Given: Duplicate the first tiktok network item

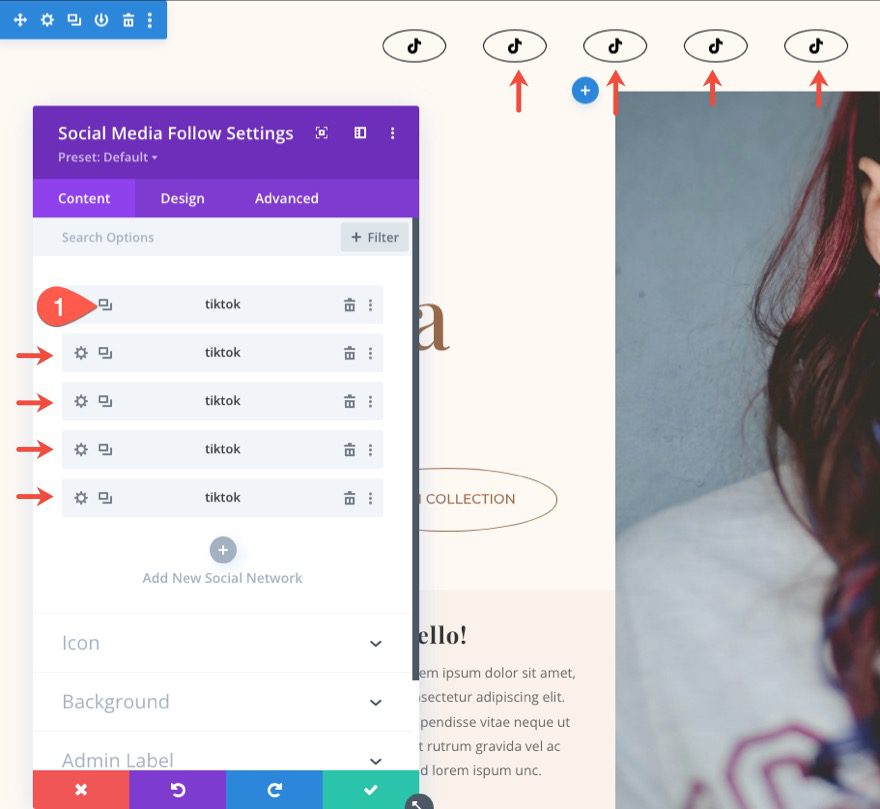Looking at the screenshot, I should [105, 305].
